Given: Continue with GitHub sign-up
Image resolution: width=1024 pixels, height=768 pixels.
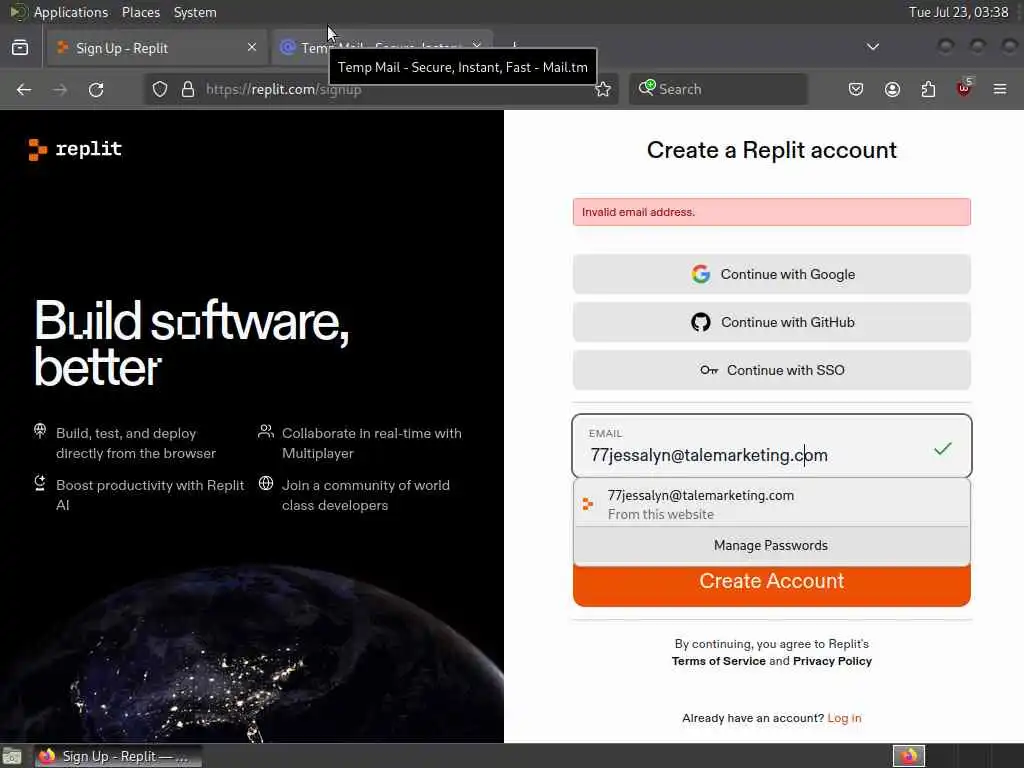Looking at the screenshot, I should coord(771,322).
